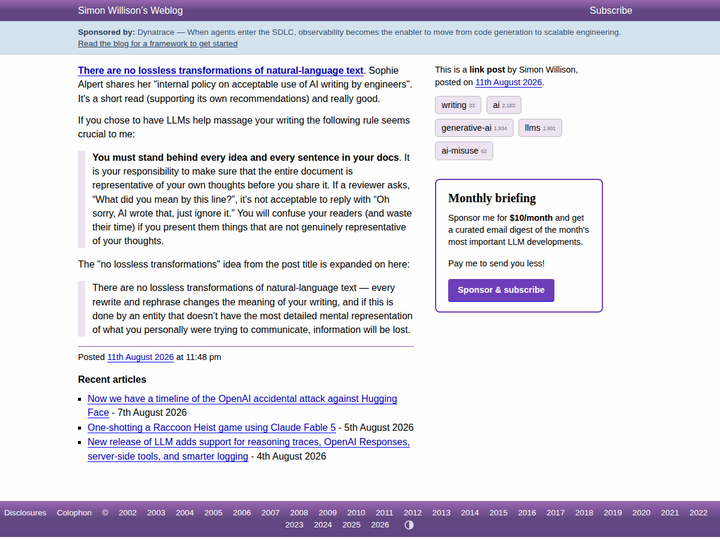Click the 'Sponsored by:' label

tap(107, 32)
